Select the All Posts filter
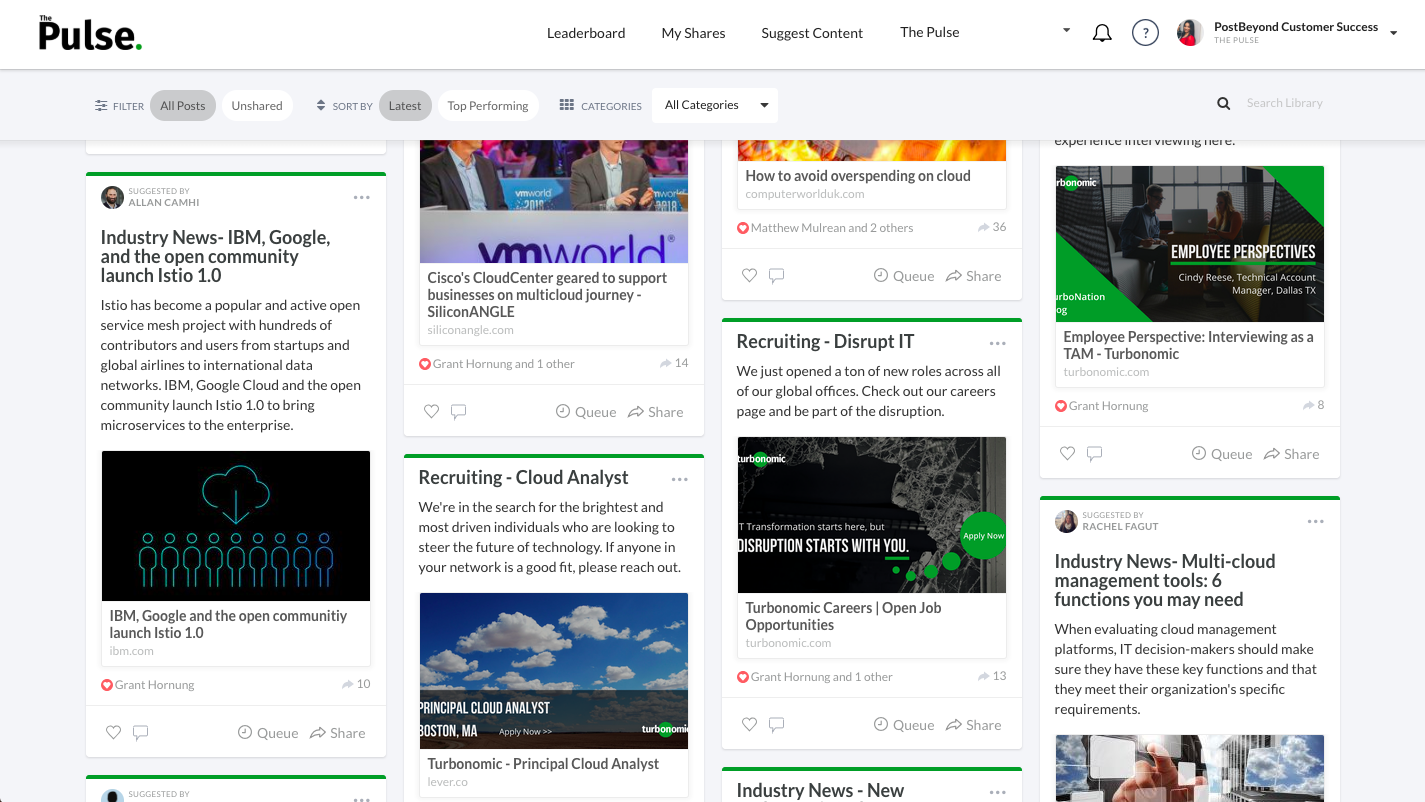Image resolution: width=1425 pixels, height=802 pixels. (x=183, y=106)
